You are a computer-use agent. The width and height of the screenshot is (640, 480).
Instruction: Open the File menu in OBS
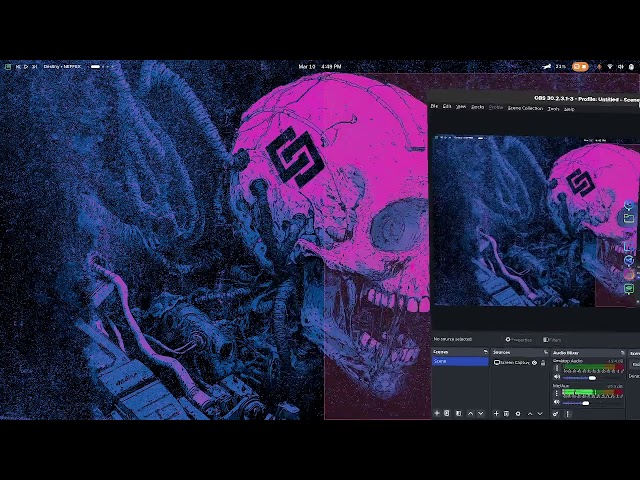tap(434, 107)
